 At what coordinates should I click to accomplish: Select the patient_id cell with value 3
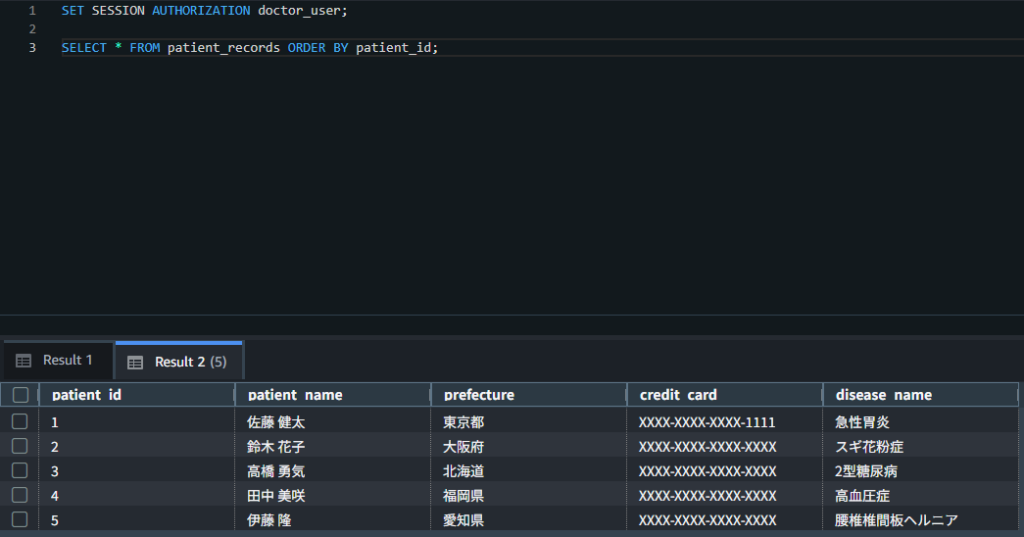tap(136, 471)
